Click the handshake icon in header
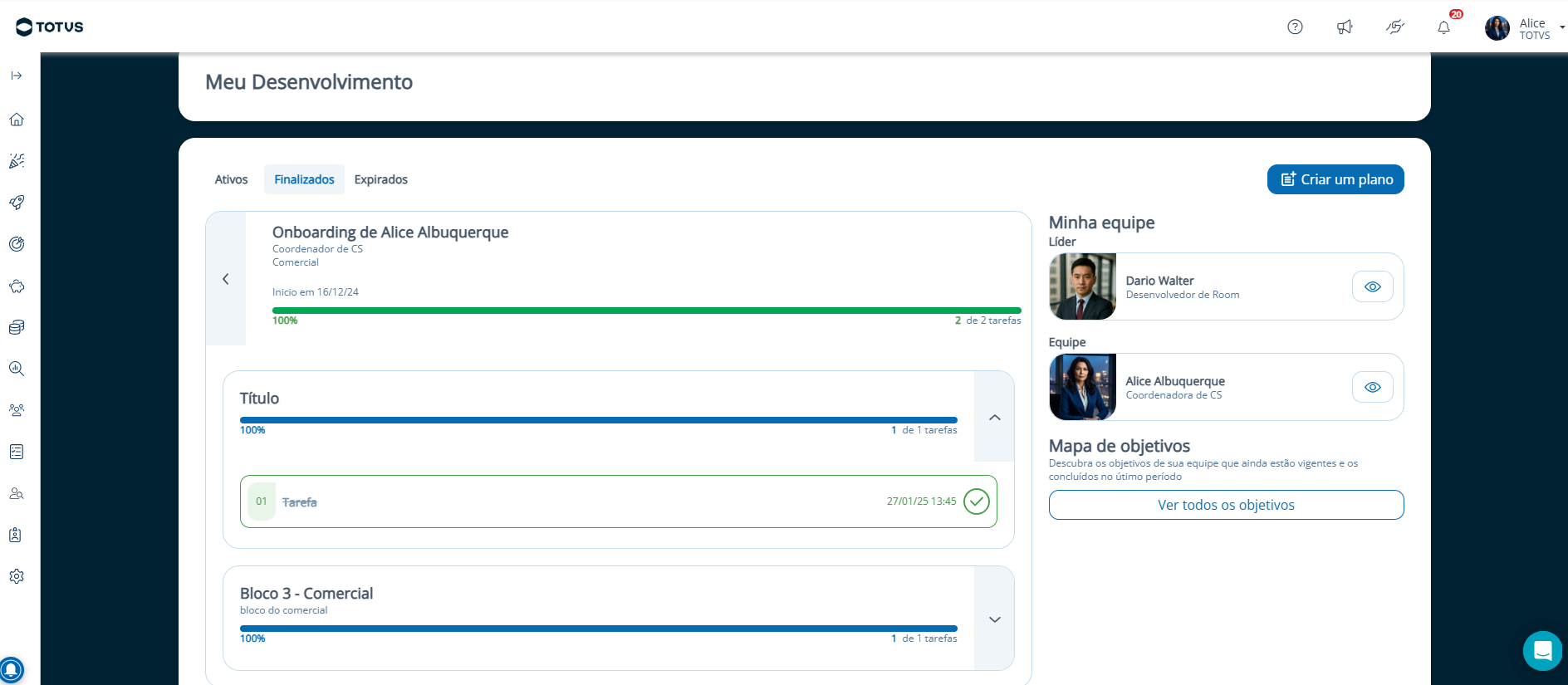Viewport: 1568px width, 685px height. (1394, 27)
